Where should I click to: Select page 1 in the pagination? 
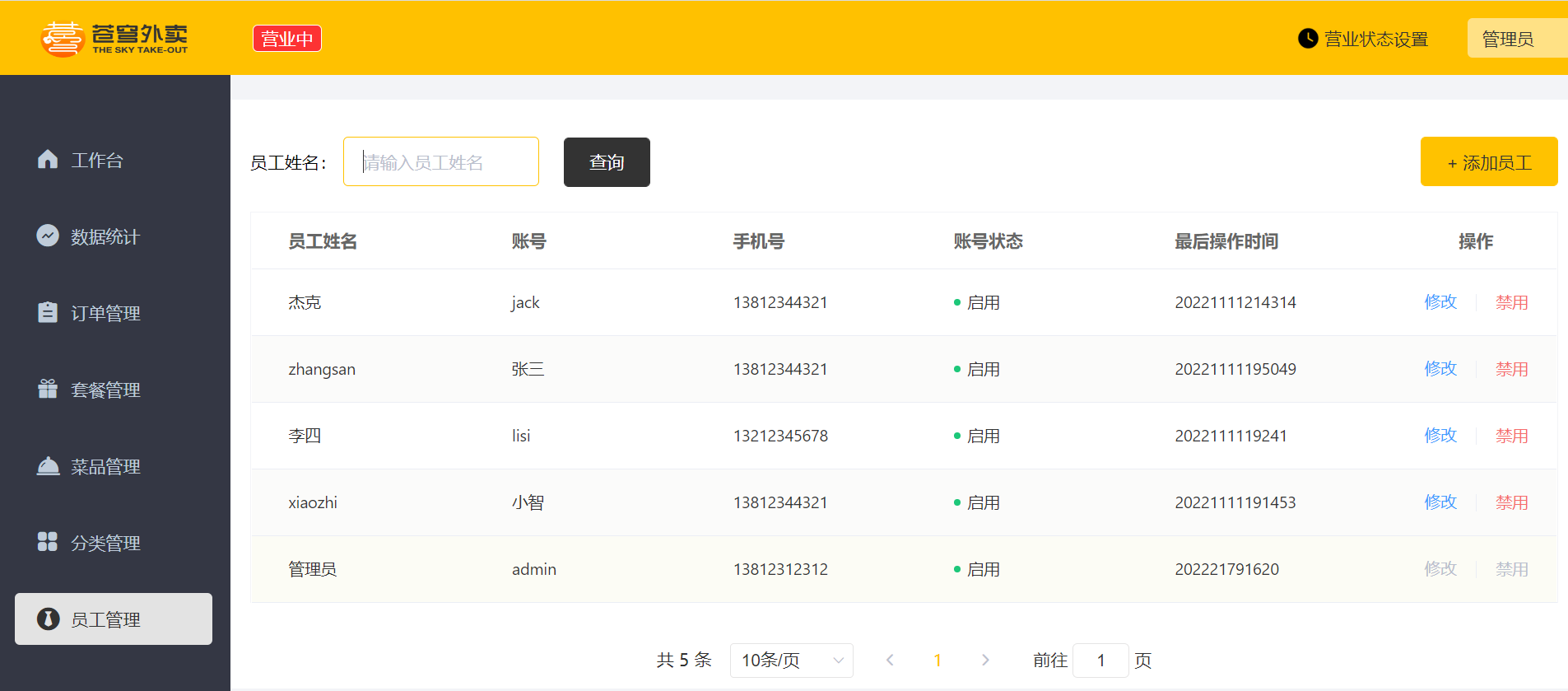click(x=938, y=660)
